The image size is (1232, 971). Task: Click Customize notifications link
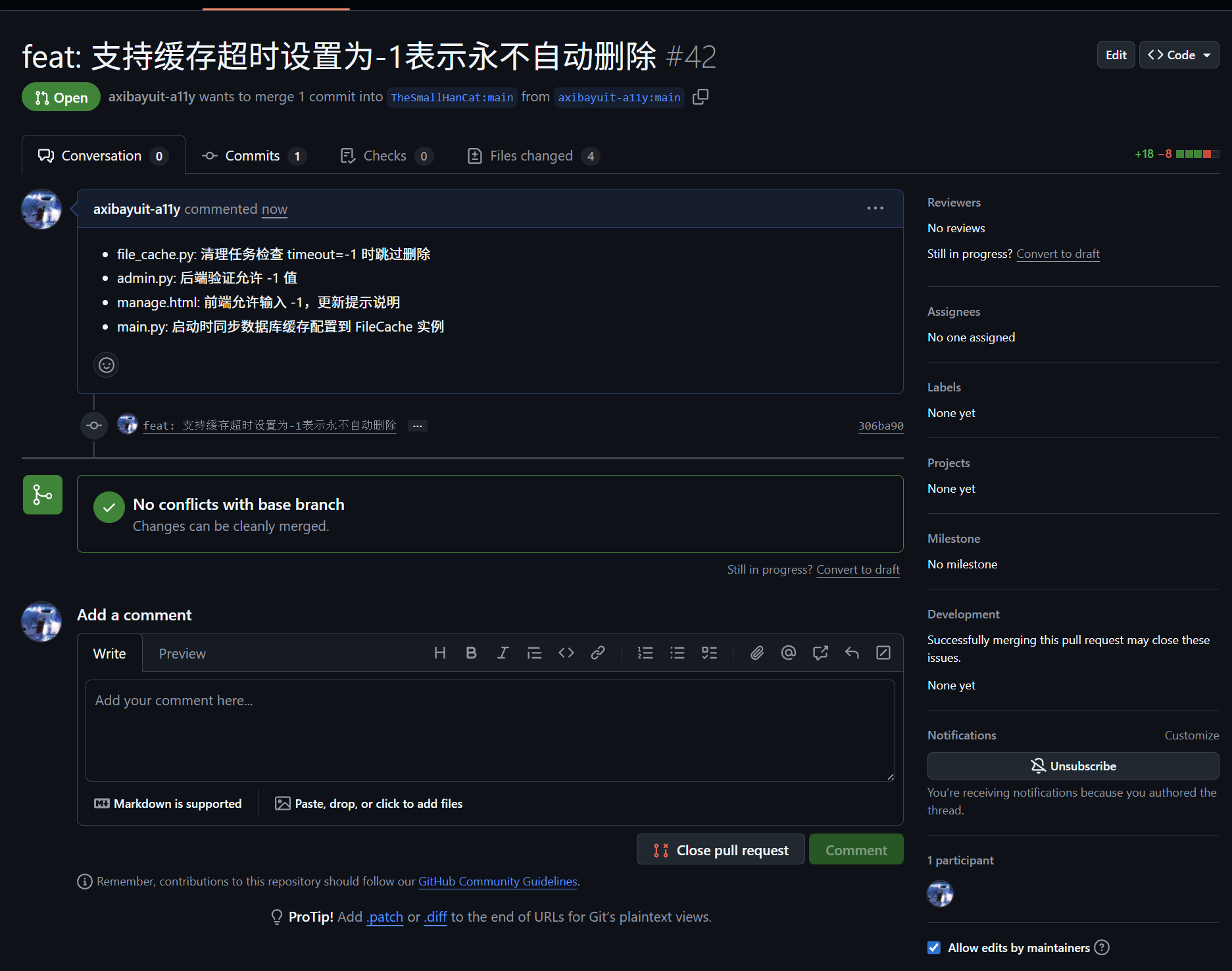pyautogui.click(x=1191, y=735)
